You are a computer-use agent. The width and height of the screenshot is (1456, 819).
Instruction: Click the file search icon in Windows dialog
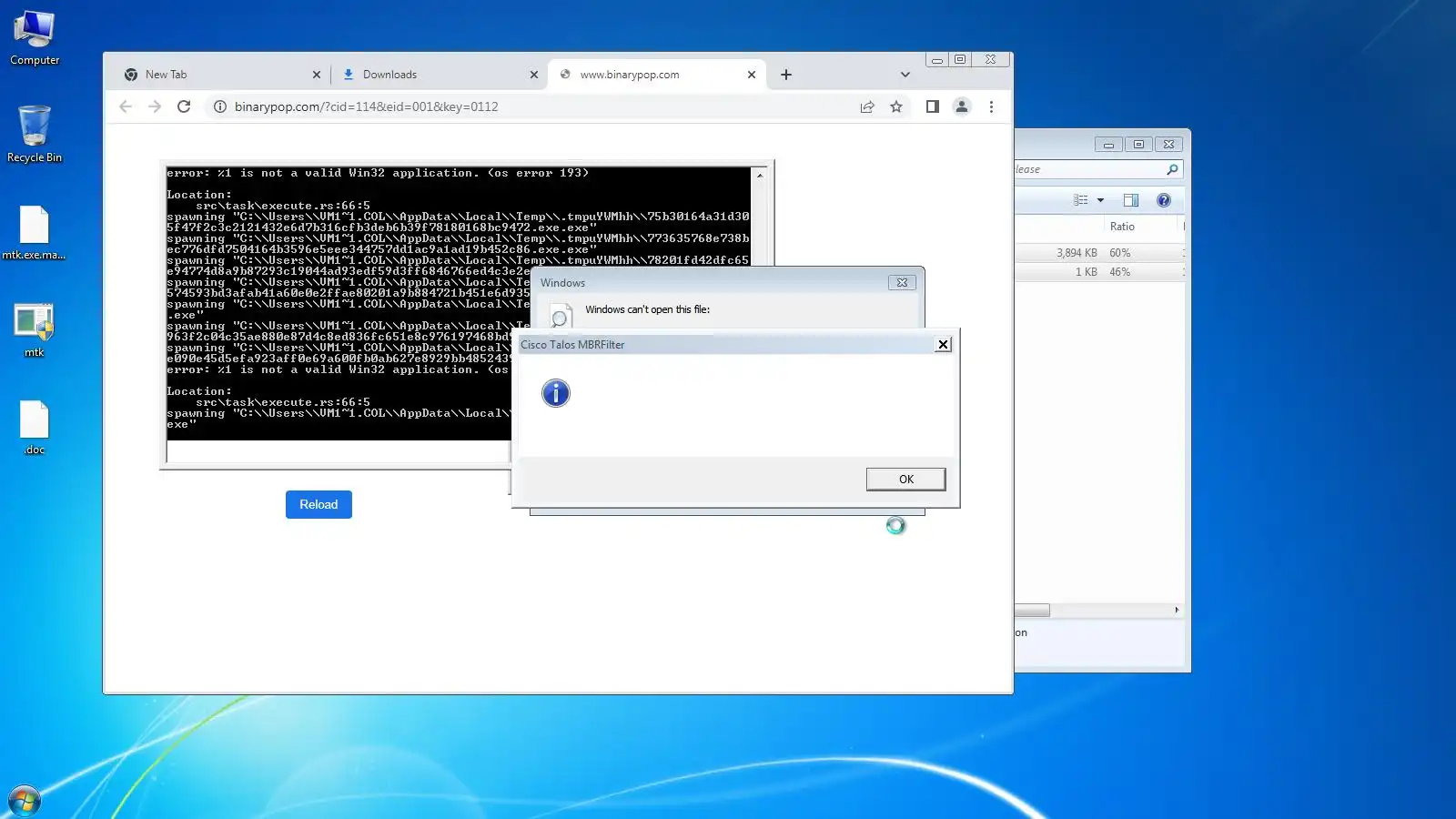pyautogui.click(x=560, y=316)
